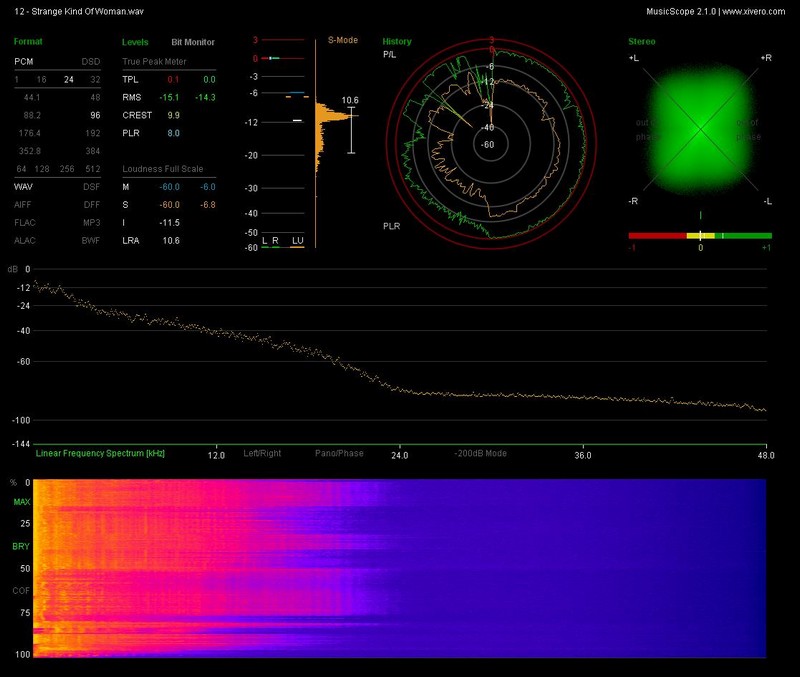
Task: Click the short-term loudness value -6.8
Action: point(208,205)
